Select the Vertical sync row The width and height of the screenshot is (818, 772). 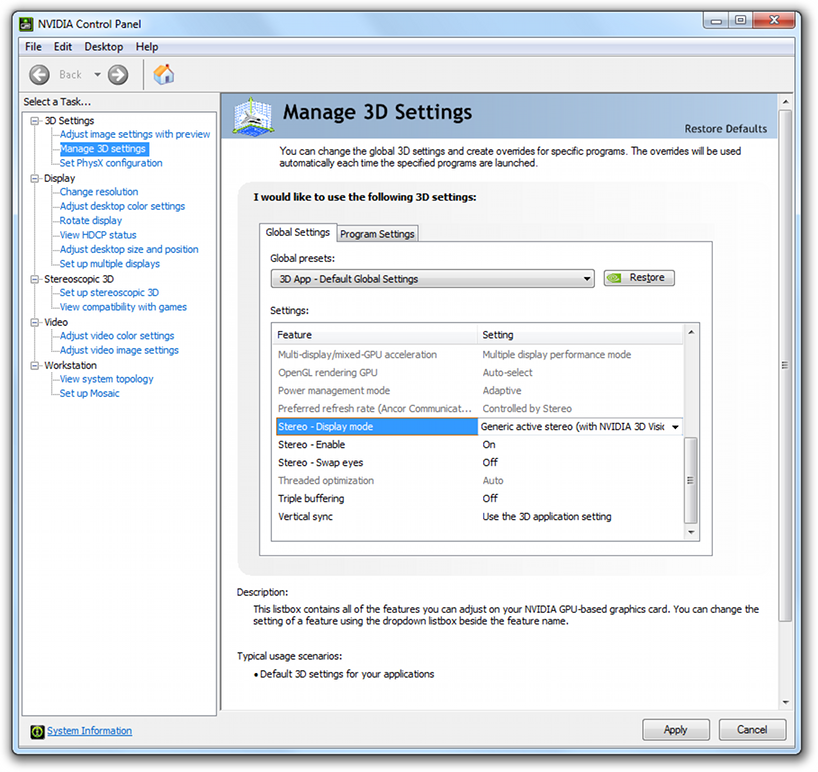click(478, 516)
